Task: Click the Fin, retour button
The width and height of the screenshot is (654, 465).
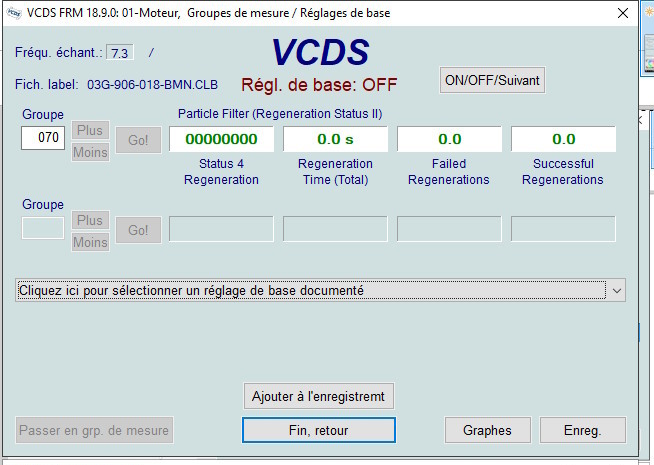Action: (x=319, y=430)
